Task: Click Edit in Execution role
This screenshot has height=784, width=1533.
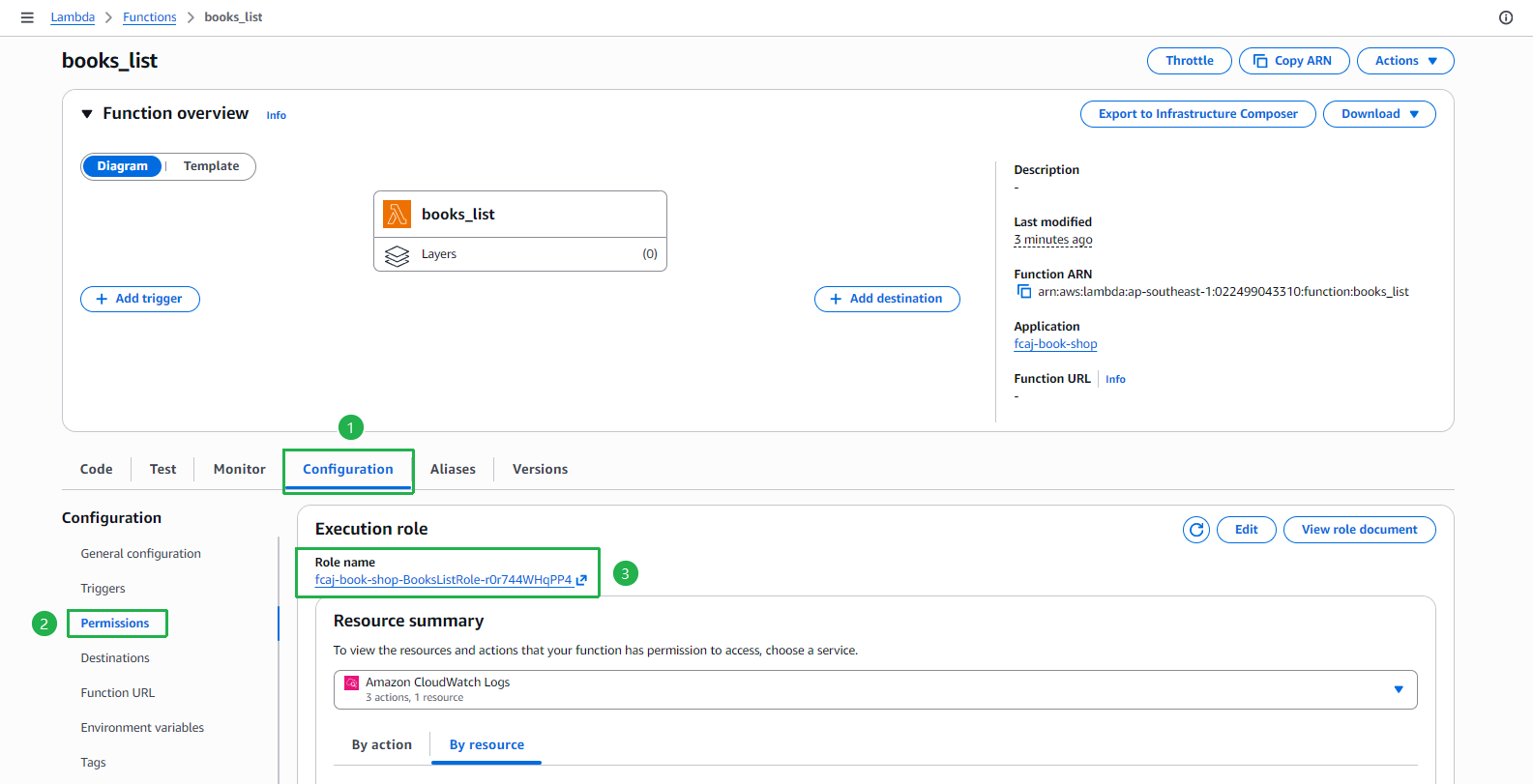Action: tap(1247, 530)
